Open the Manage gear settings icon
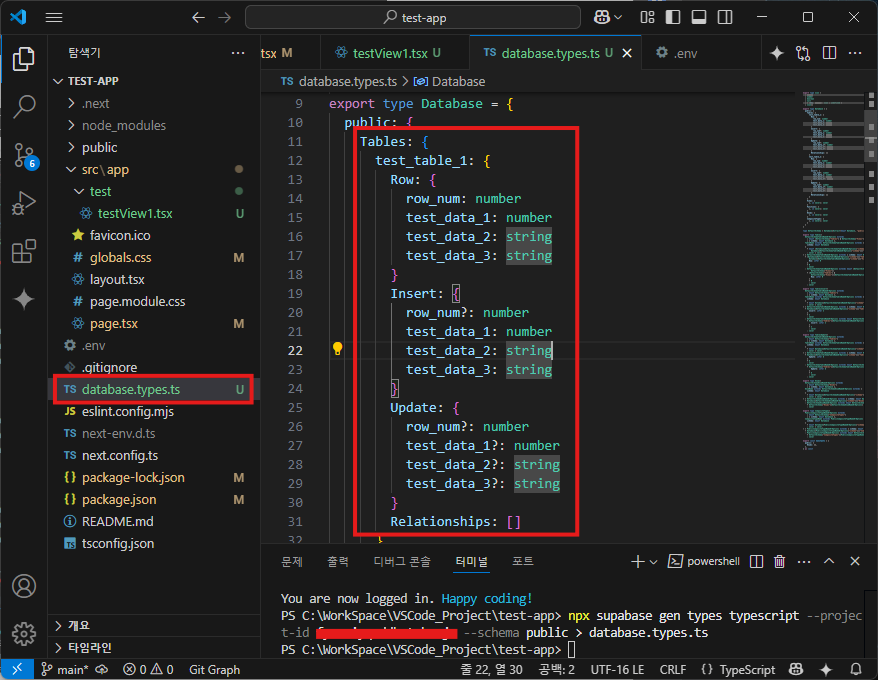Viewport: 878px width, 680px height. 24,634
